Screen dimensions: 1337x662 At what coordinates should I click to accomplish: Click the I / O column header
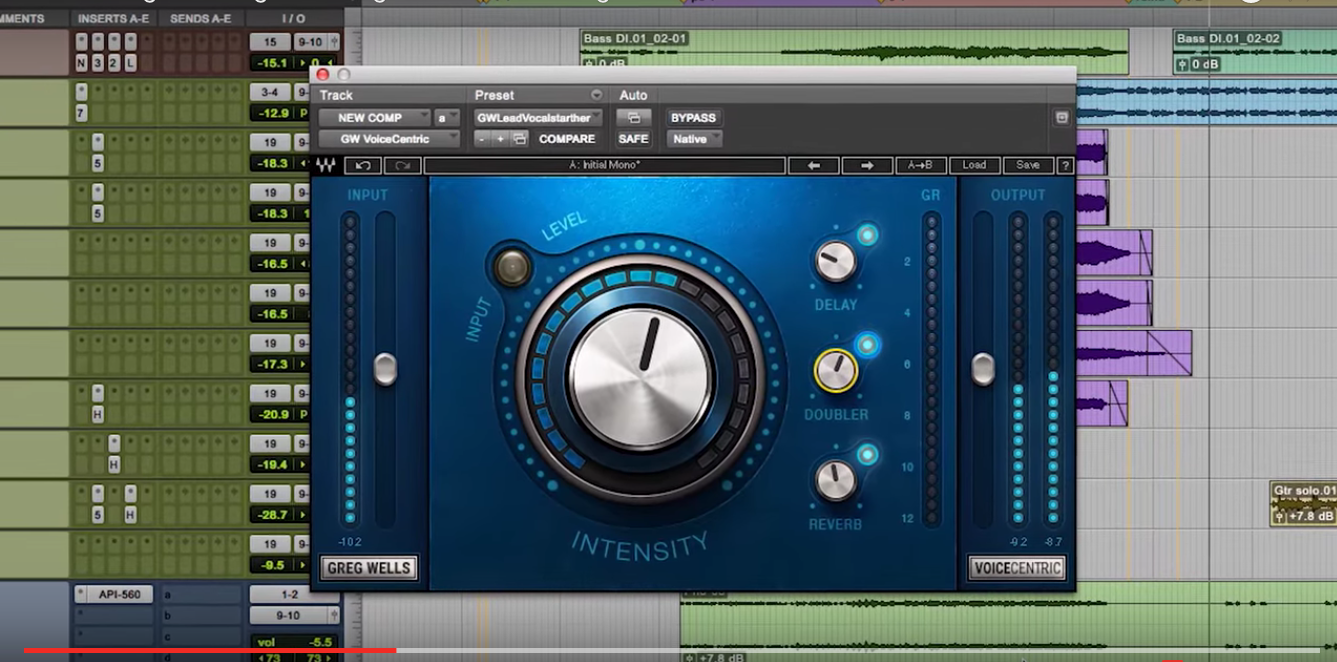click(294, 19)
